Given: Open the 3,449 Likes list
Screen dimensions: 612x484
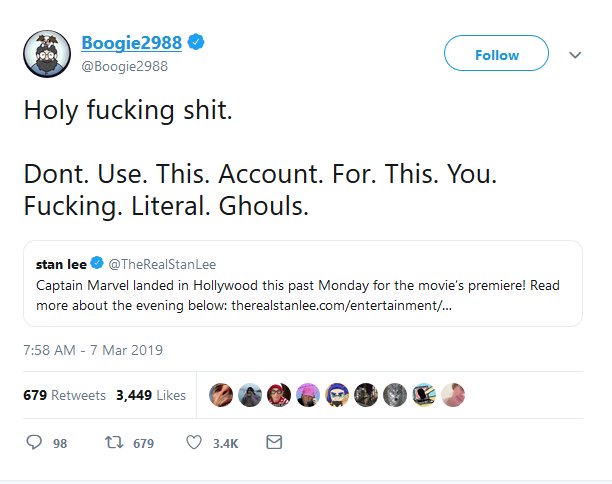Looking at the screenshot, I should (151, 395).
